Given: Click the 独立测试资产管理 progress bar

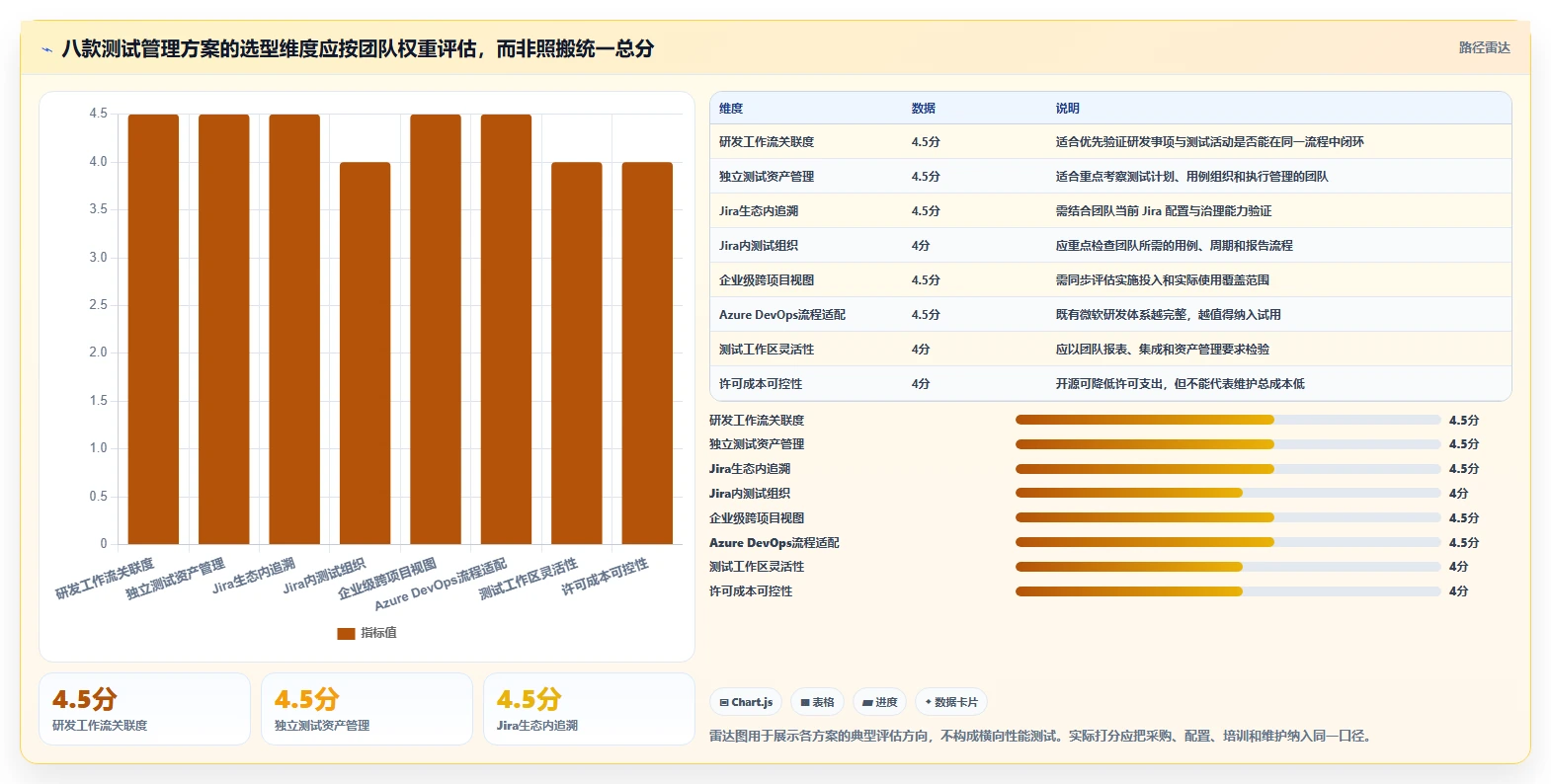Looking at the screenshot, I should [x=1228, y=444].
